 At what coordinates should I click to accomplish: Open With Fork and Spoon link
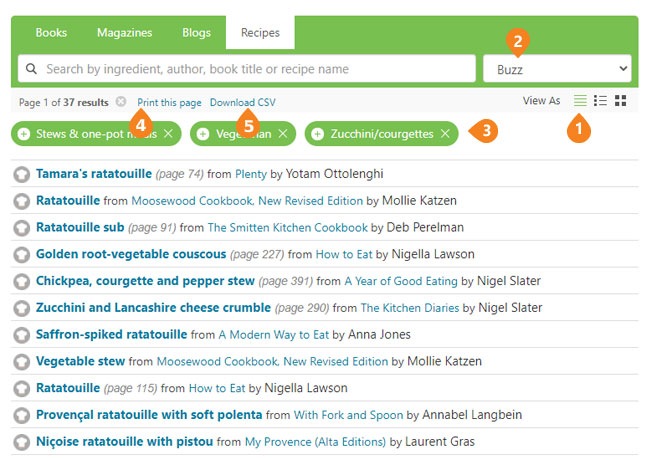point(348,415)
